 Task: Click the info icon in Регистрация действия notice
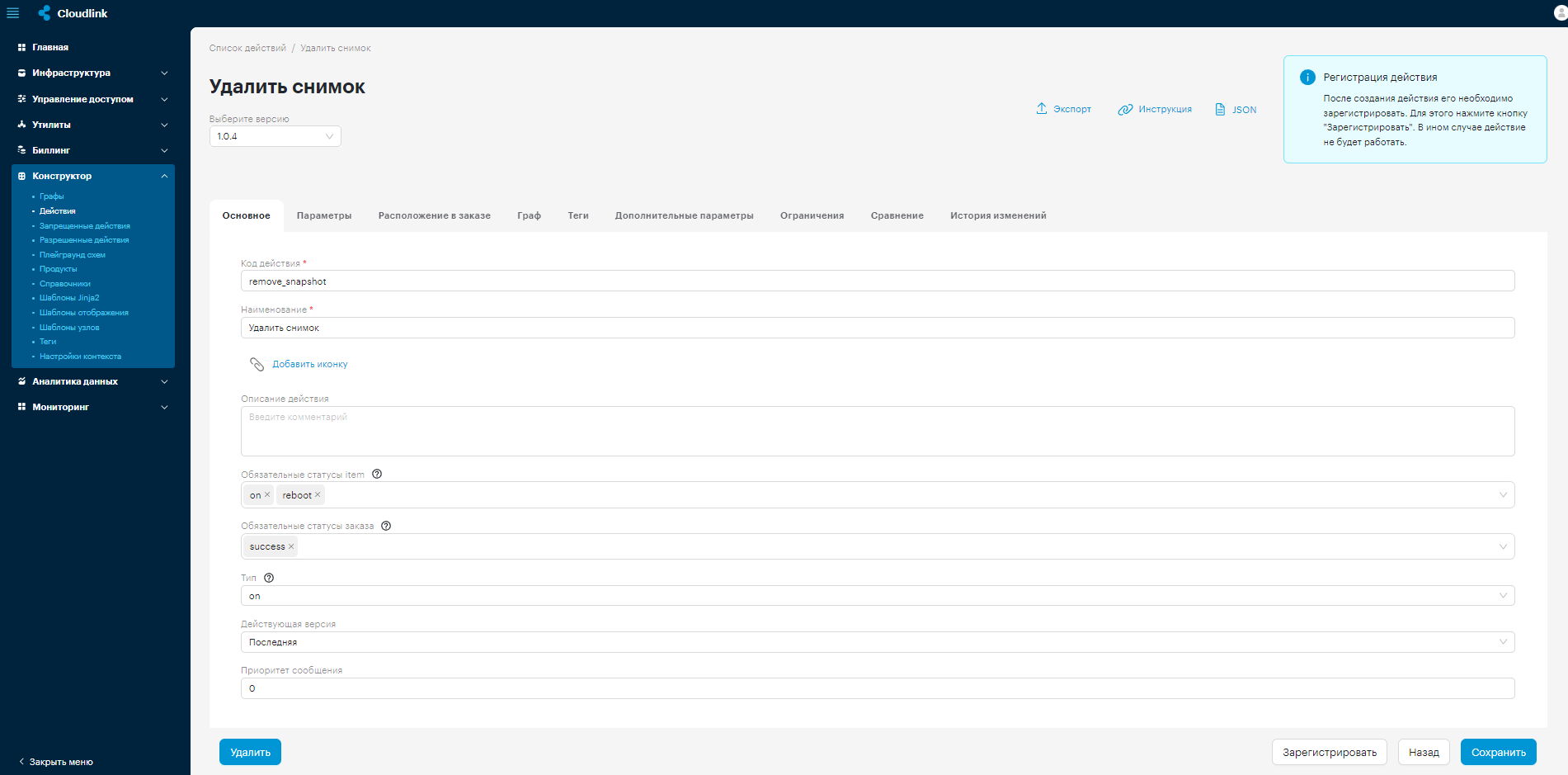pos(1307,78)
